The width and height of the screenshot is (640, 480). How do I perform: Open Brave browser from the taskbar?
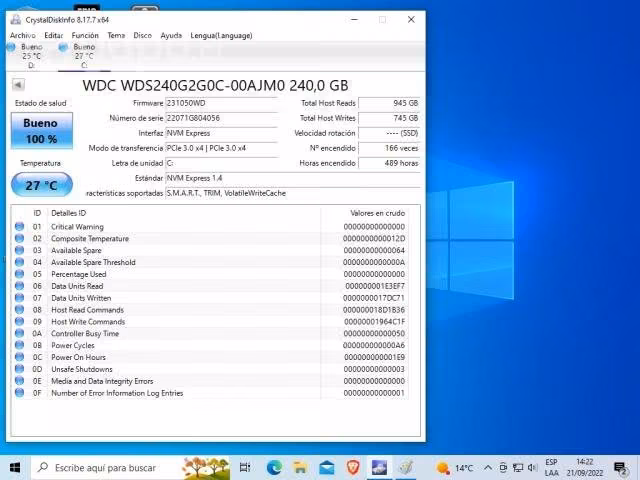click(x=353, y=468)
